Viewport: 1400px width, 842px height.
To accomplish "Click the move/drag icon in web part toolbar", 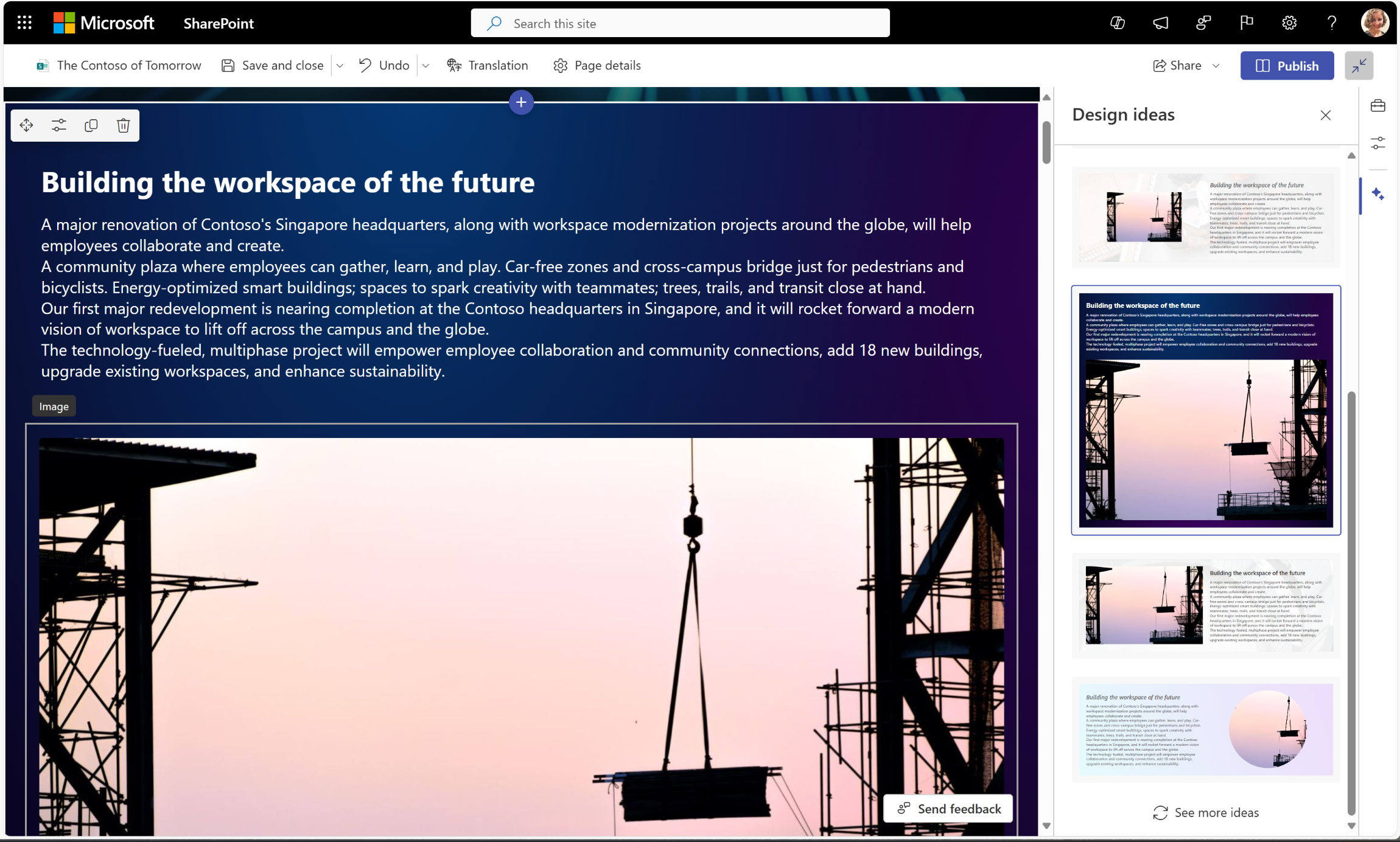I will 27,125.
